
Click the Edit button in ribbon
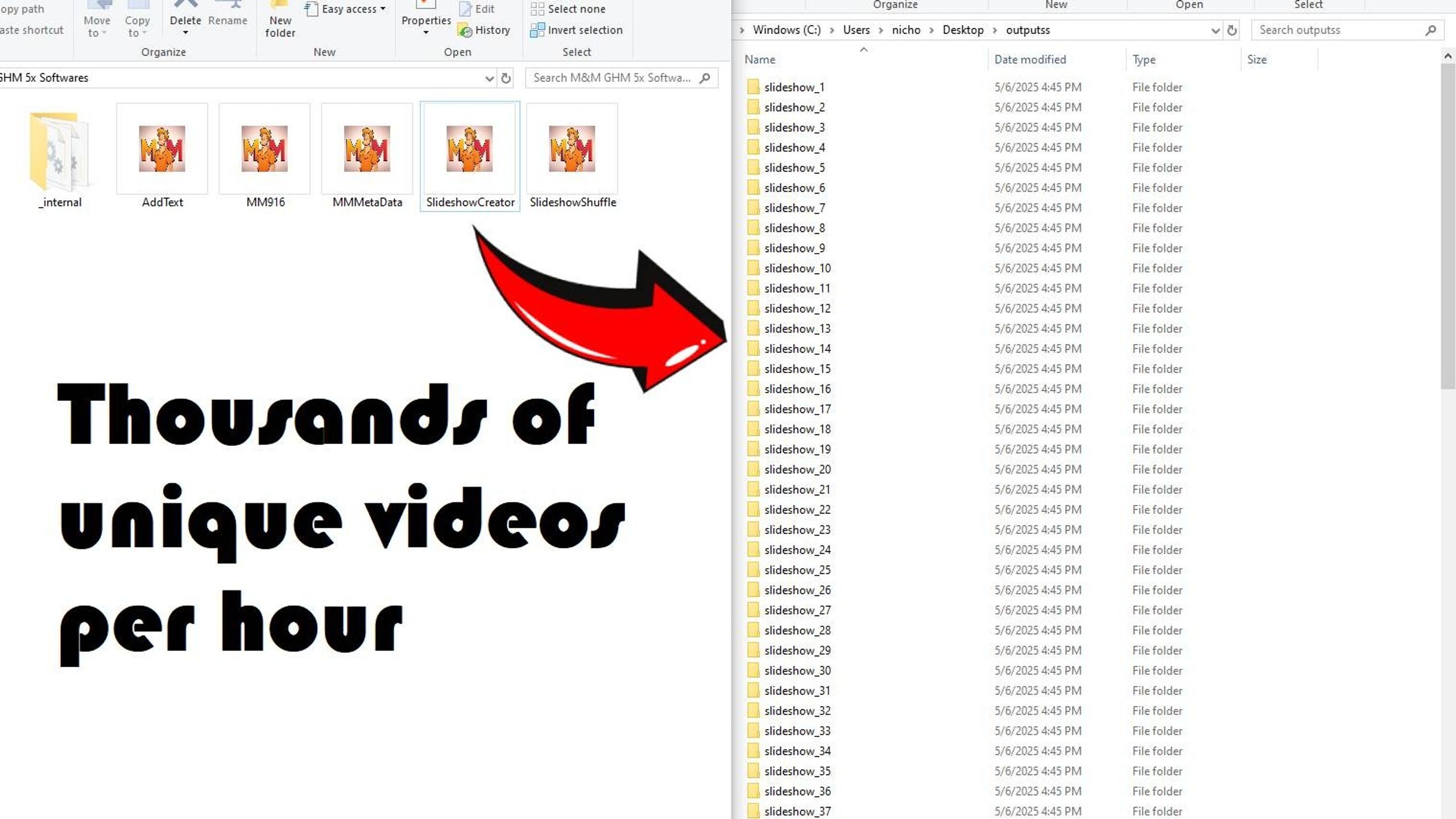pyautogui.click(x=477, y=9)
